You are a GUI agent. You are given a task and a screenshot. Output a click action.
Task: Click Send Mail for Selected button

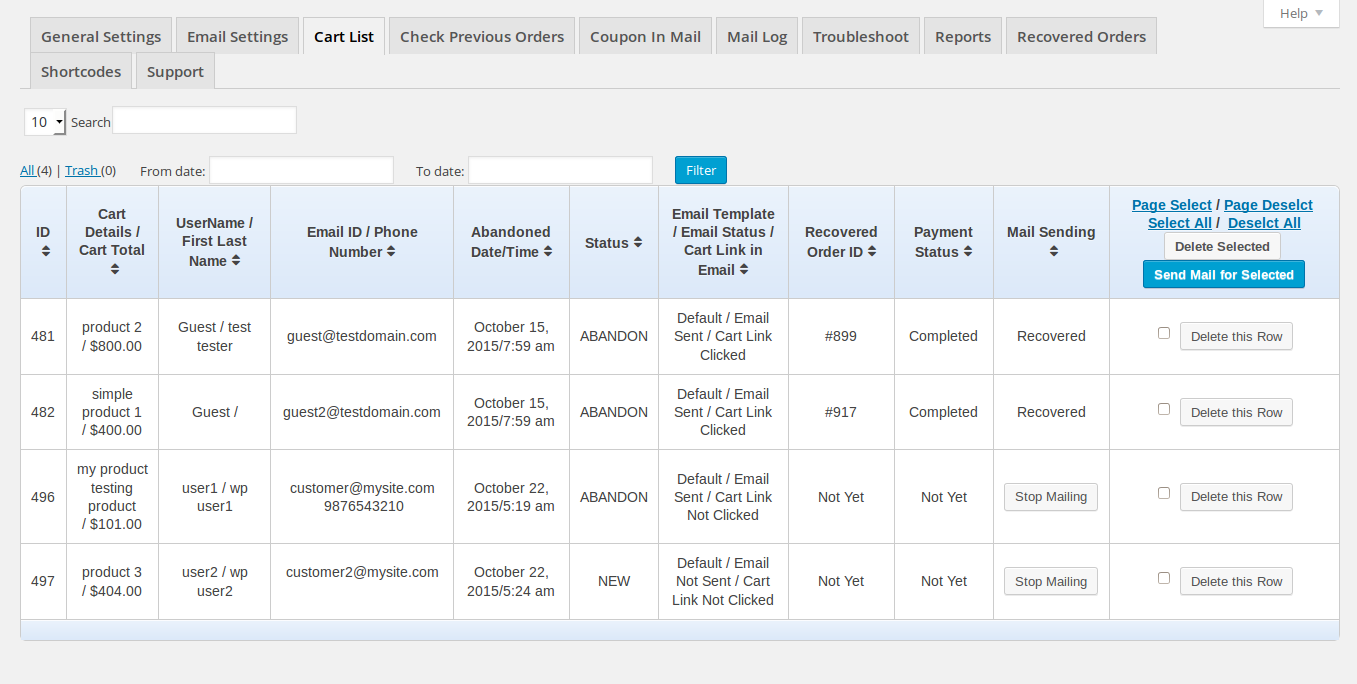[x=1224, y=275]
